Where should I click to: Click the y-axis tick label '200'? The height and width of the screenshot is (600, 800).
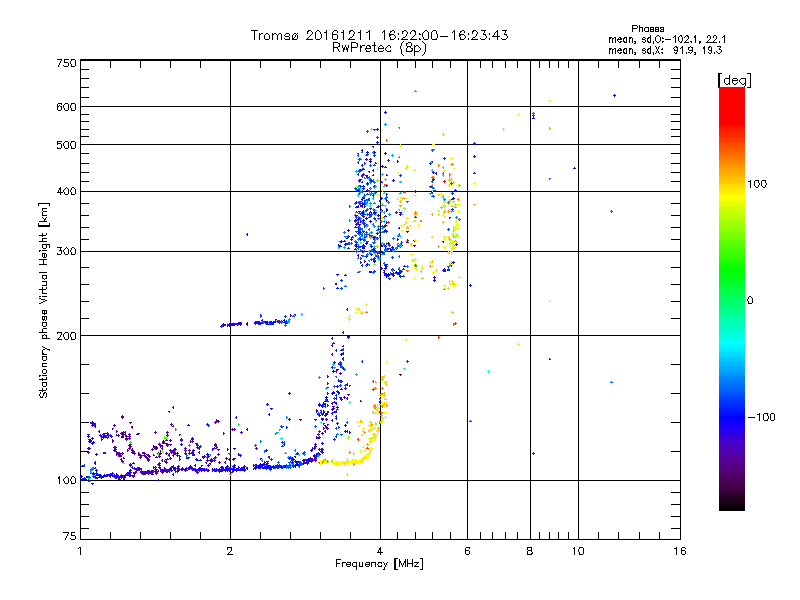67,336
